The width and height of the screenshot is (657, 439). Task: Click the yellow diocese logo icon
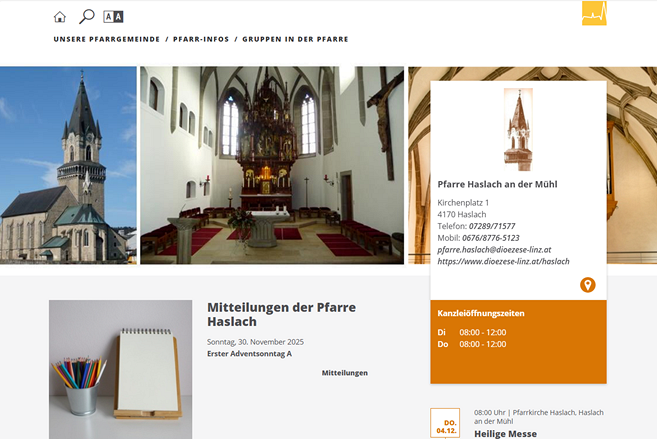click(594, 13)
